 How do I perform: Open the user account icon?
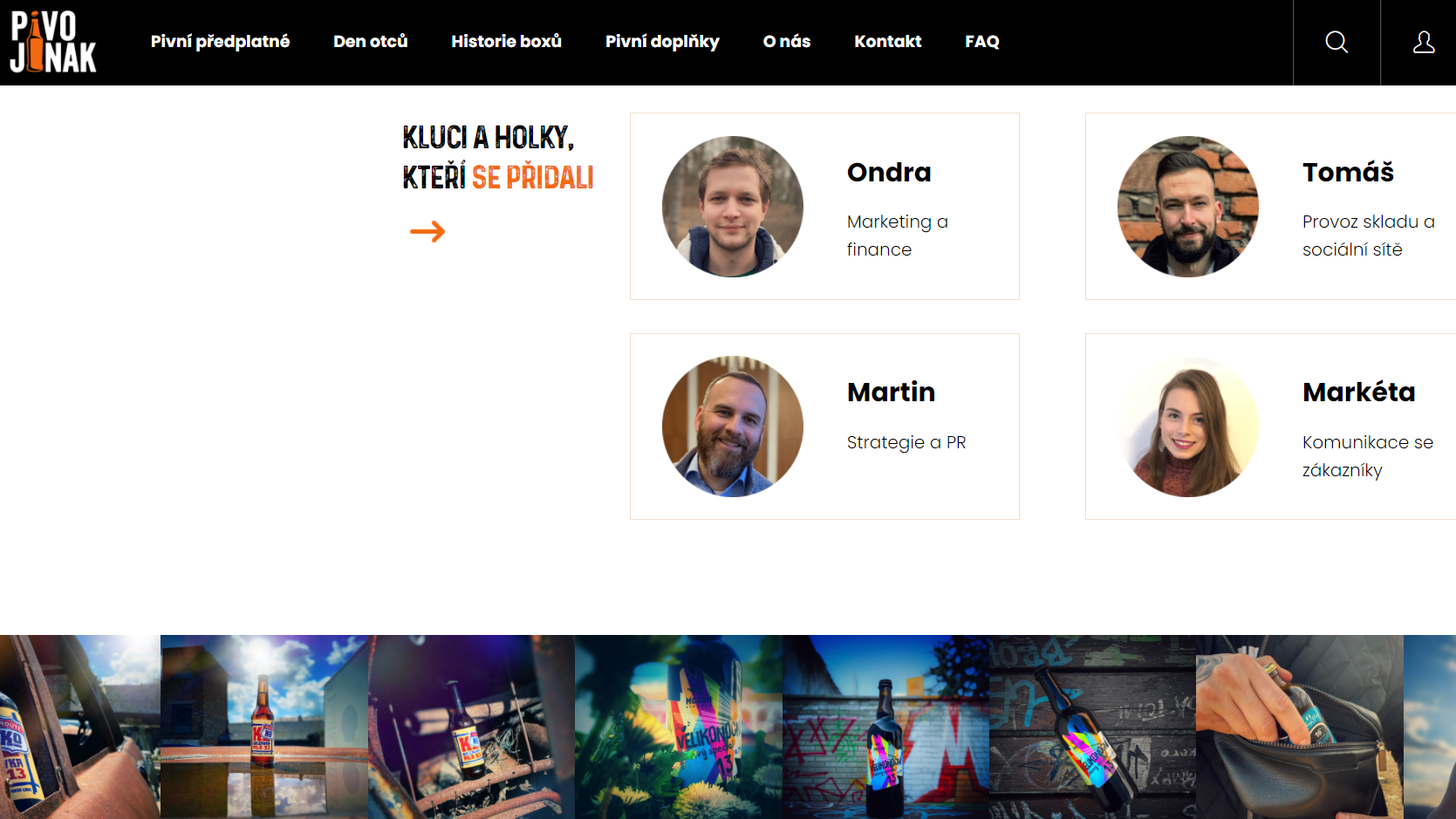pyautogui.click(x=1424, y=42)
